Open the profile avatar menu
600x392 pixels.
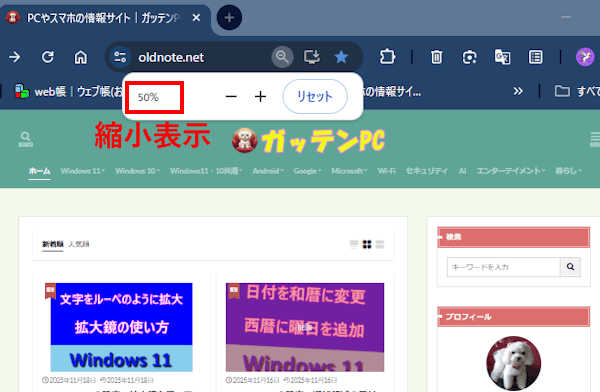pyautogui.click(x=585, y=57)
